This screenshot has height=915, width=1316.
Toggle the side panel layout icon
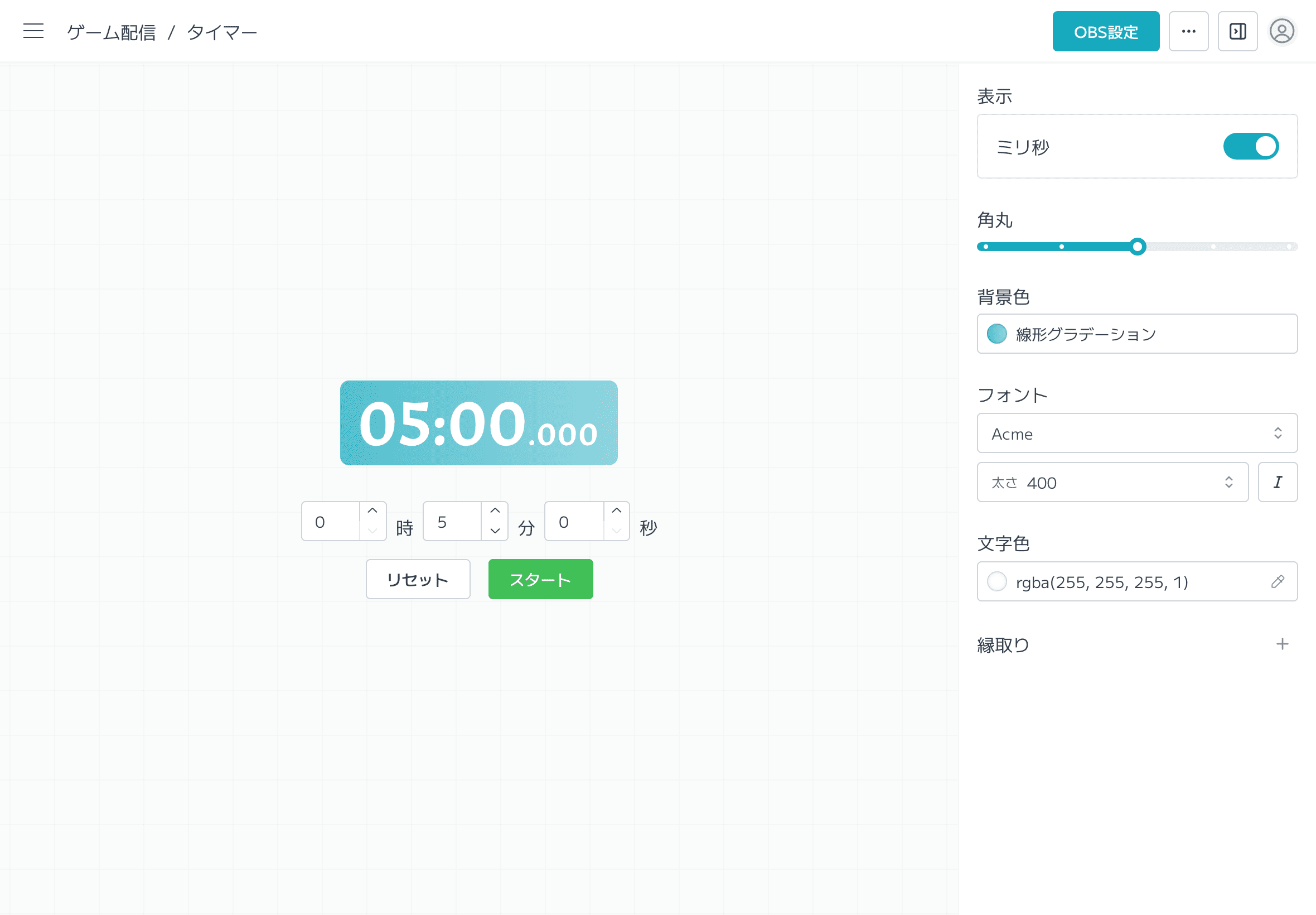tap(1237, 32)
